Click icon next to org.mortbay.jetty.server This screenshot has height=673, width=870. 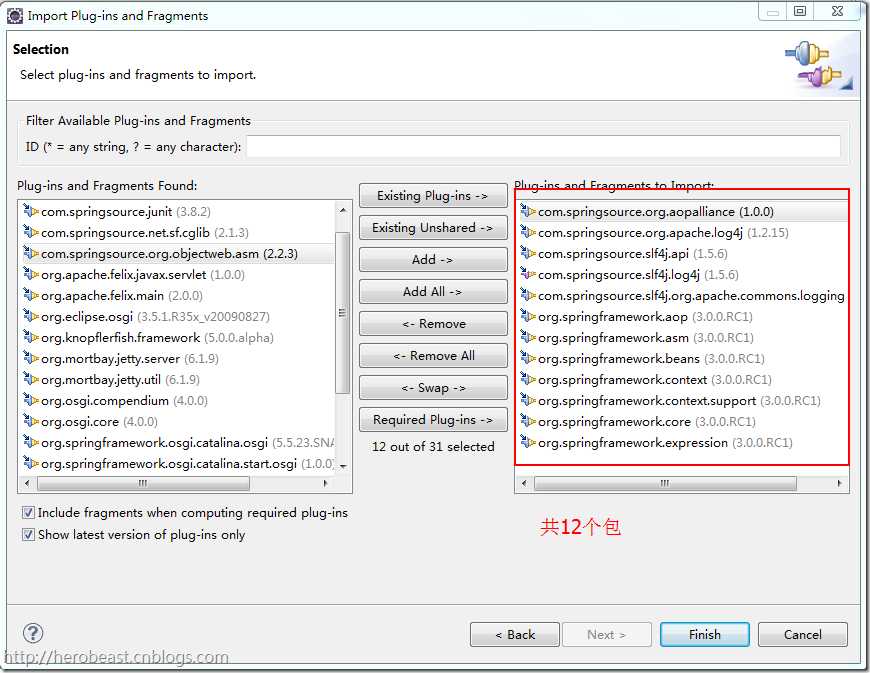[31, 359]
